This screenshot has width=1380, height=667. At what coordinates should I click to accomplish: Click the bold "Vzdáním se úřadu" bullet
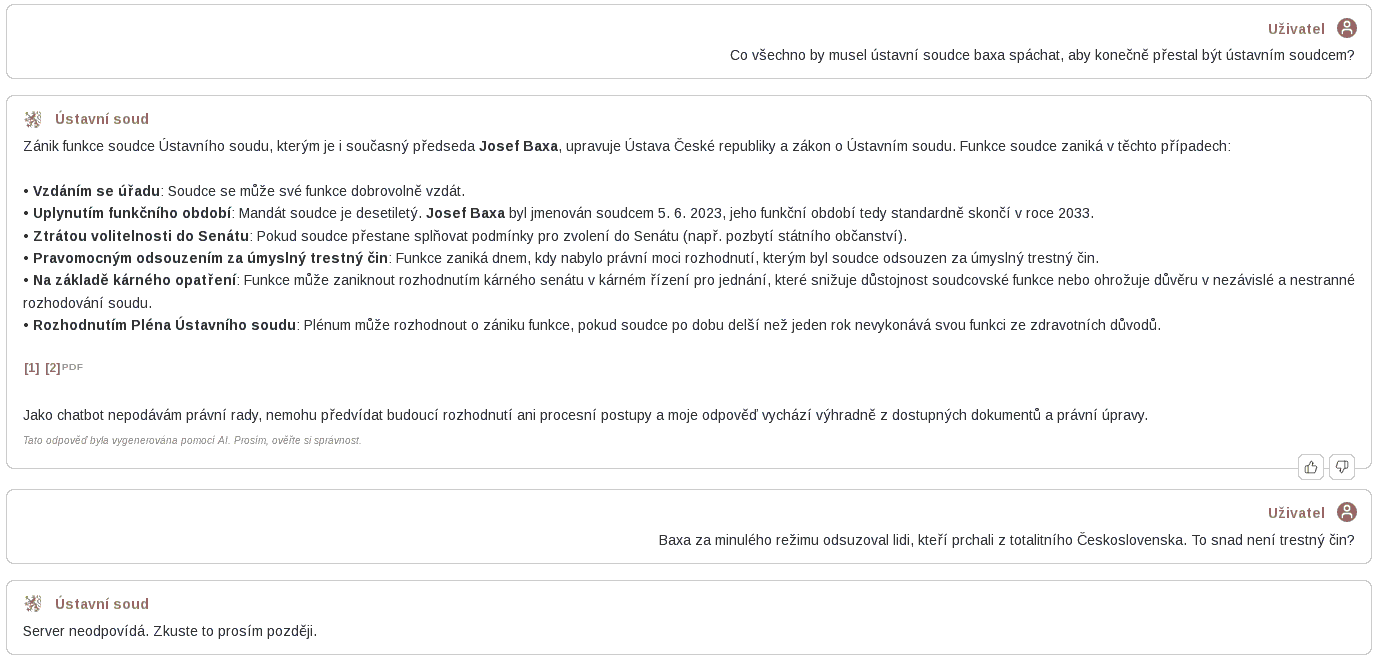tap(96, 191)
